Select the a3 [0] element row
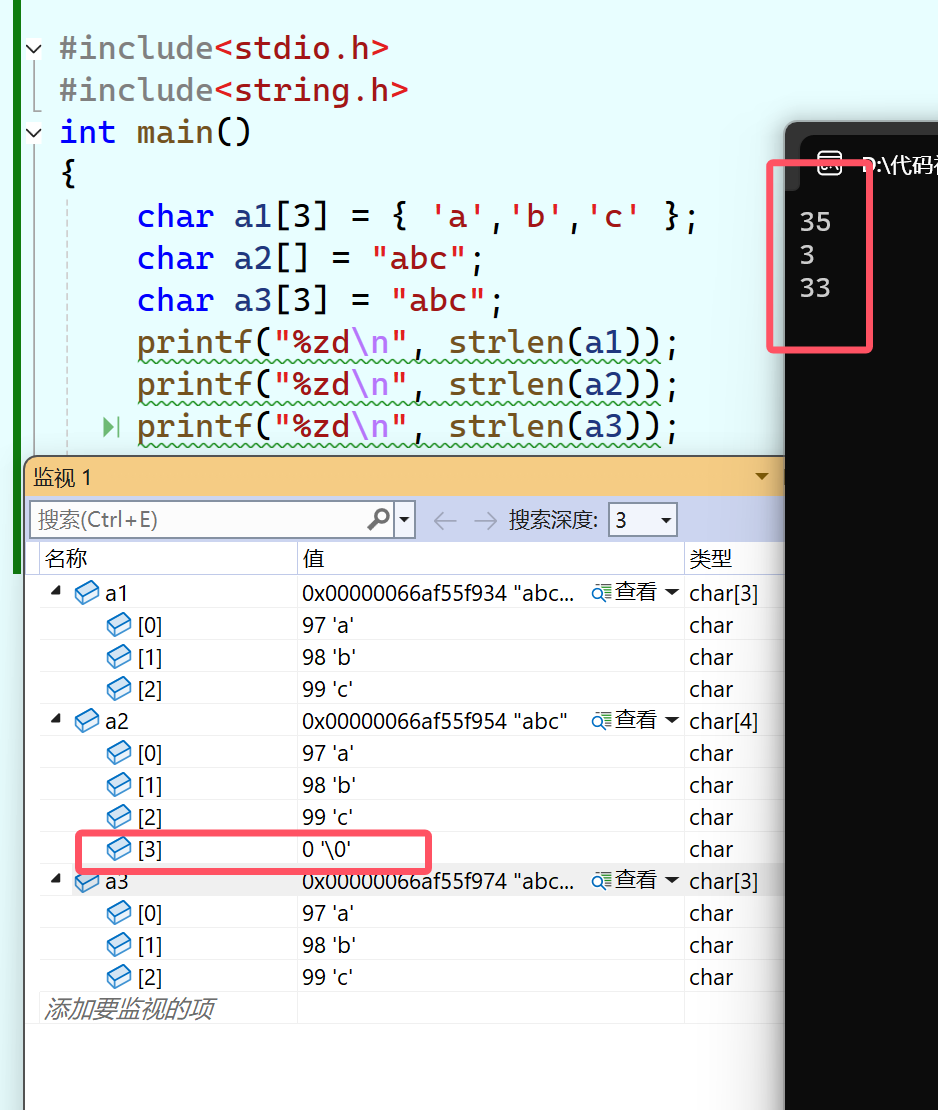 click(411, 913)
